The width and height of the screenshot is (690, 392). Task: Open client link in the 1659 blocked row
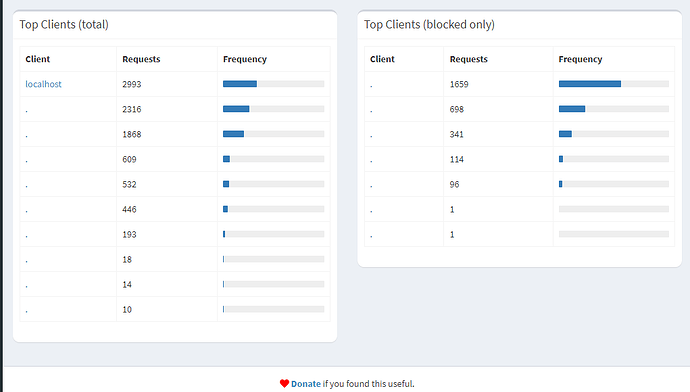tap(371, 86)
